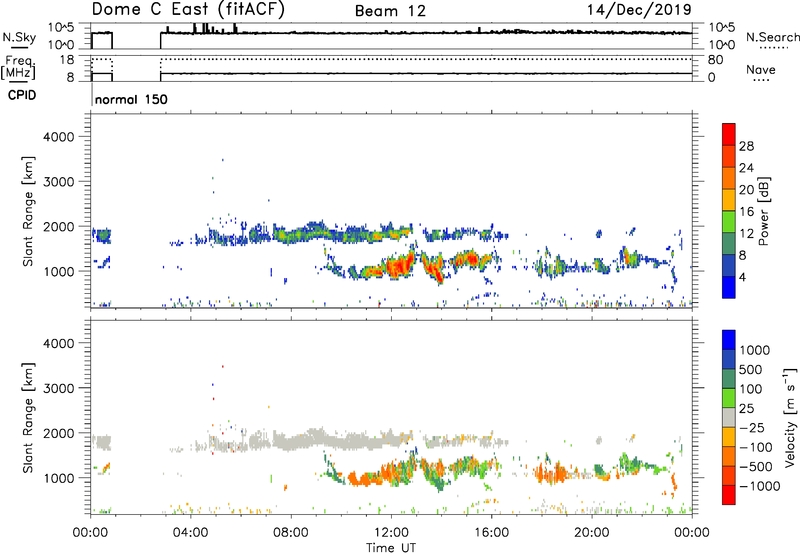Click the "16:00" time axis tick

click(x=492, y=533)
